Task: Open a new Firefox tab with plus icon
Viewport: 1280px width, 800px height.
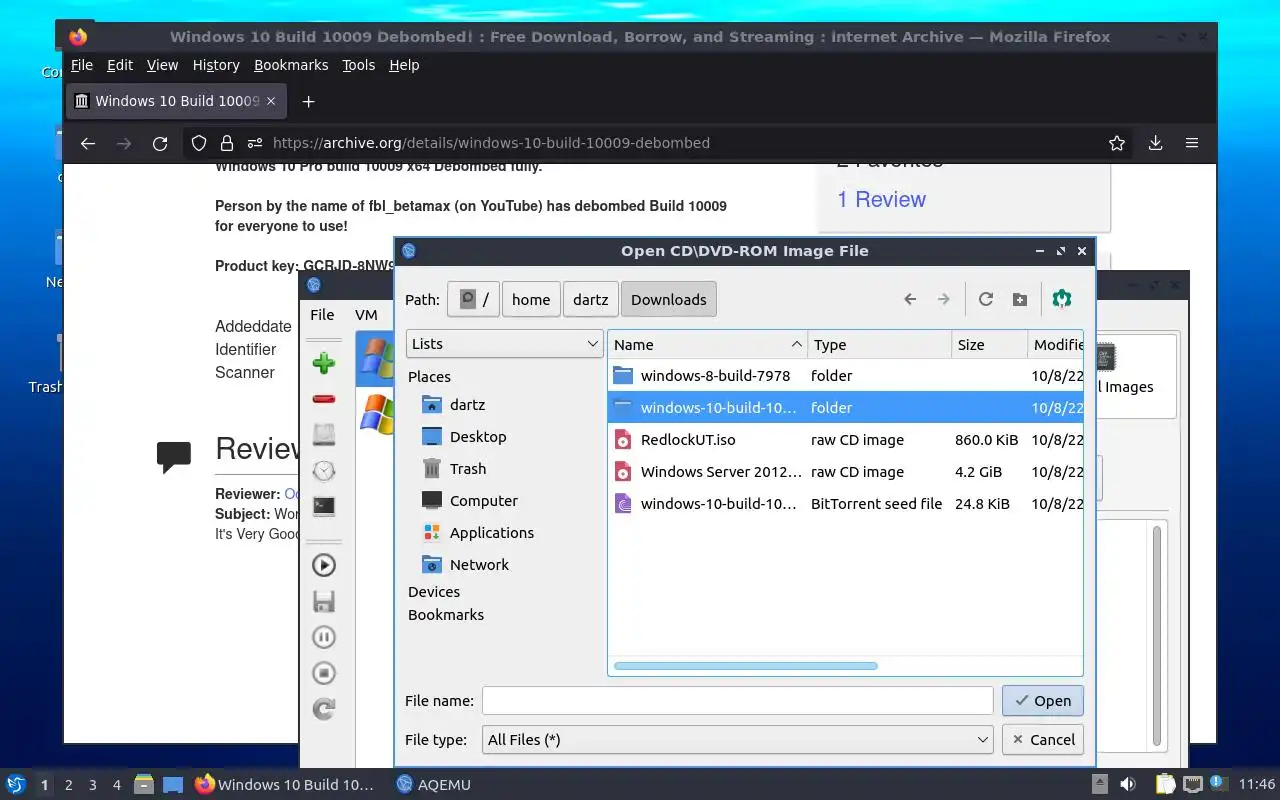Action: (309, 101)
